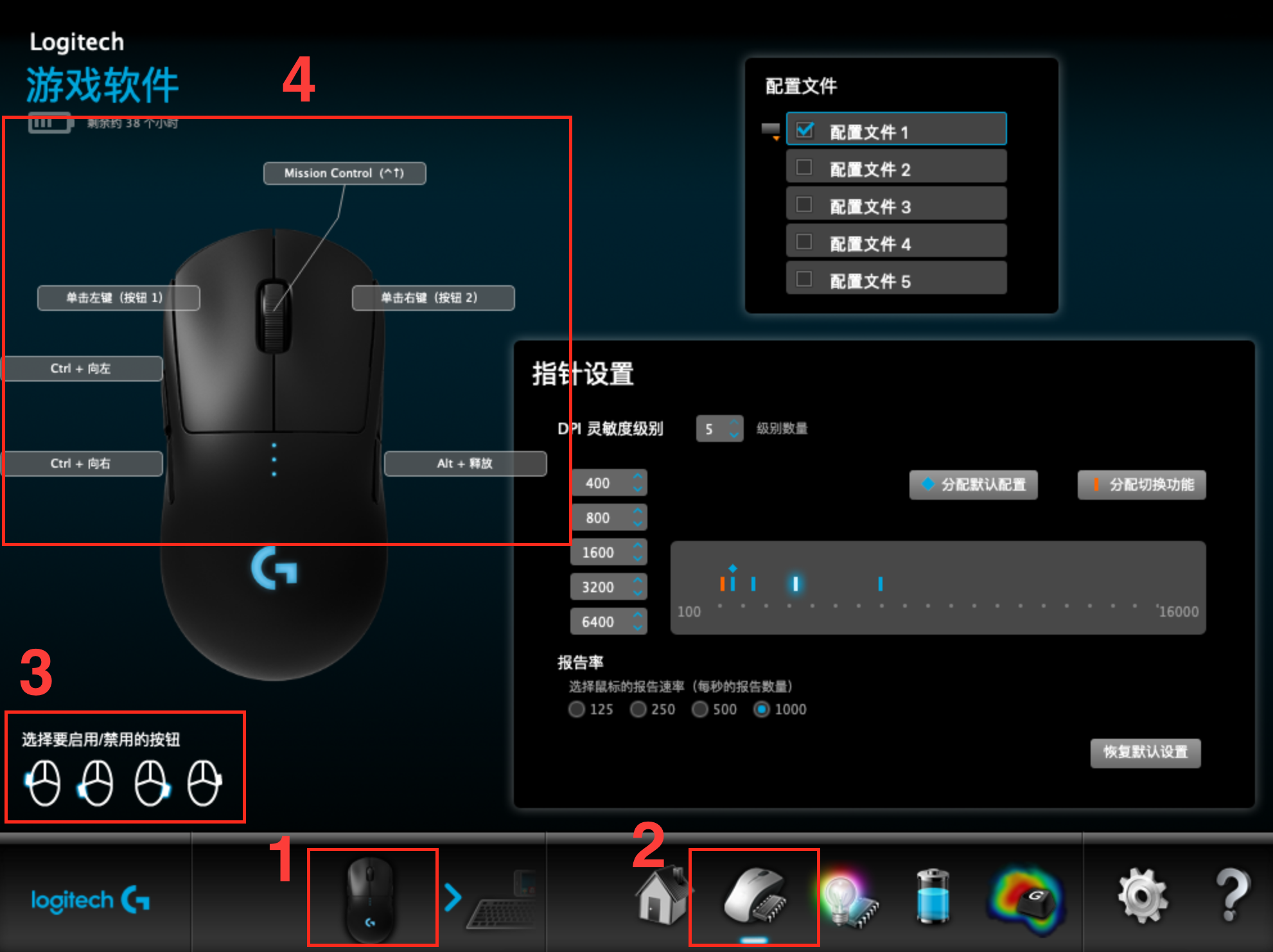Click the profile device indicator icon
This screenshot has height=952, width=1273.
[x=771, y=131]
